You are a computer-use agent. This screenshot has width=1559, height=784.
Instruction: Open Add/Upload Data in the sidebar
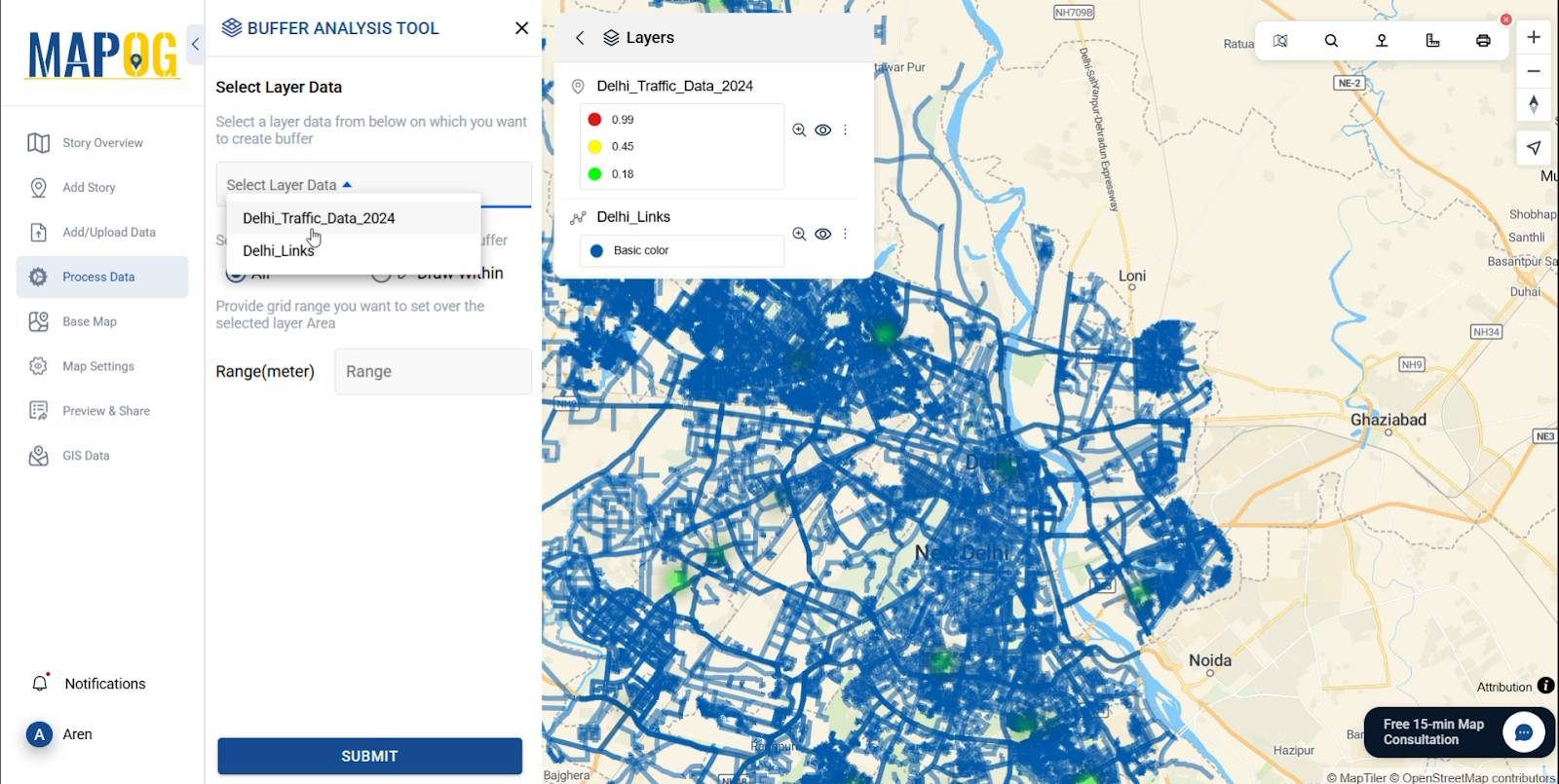[102, 233]
